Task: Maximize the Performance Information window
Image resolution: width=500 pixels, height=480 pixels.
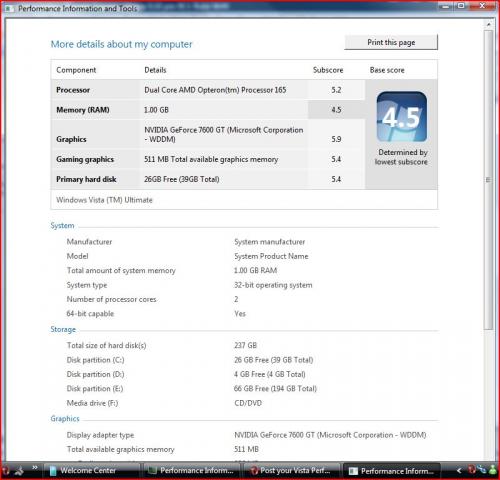Action: tap(462, 5)
